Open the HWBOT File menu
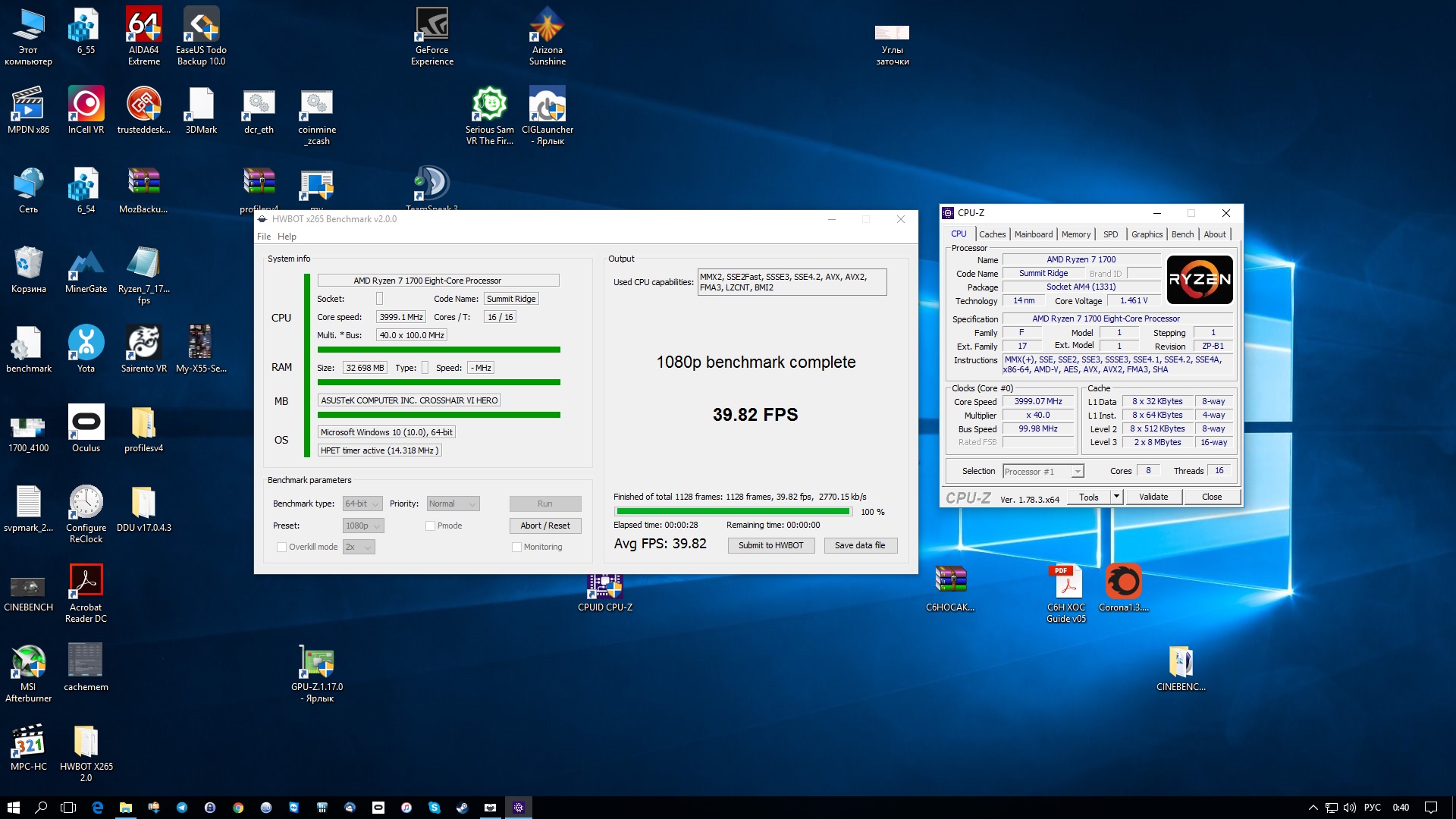Screen dimensions: 1456x819 264,237
